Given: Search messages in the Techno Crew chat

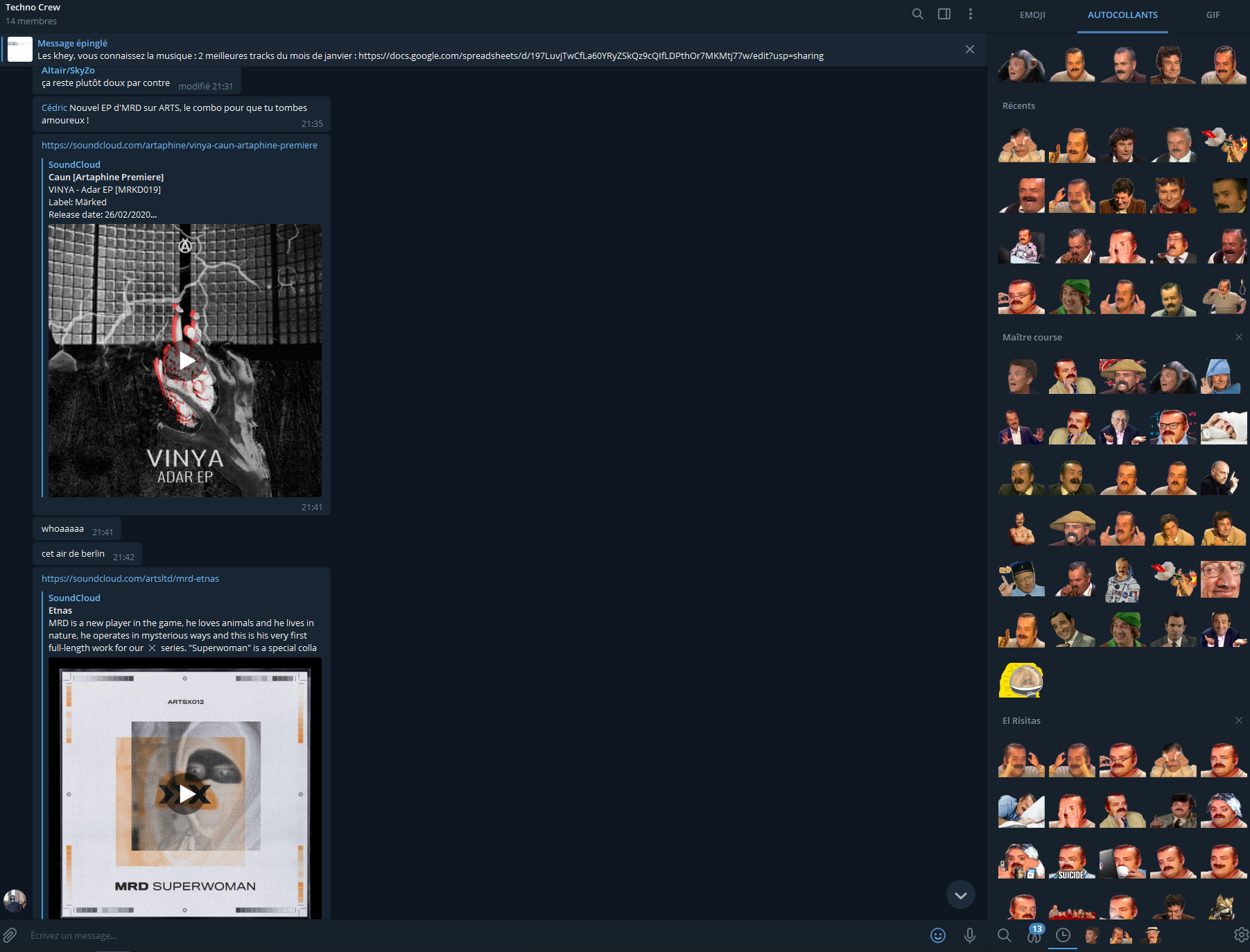Looking at the screenshot, I should 917,14.
